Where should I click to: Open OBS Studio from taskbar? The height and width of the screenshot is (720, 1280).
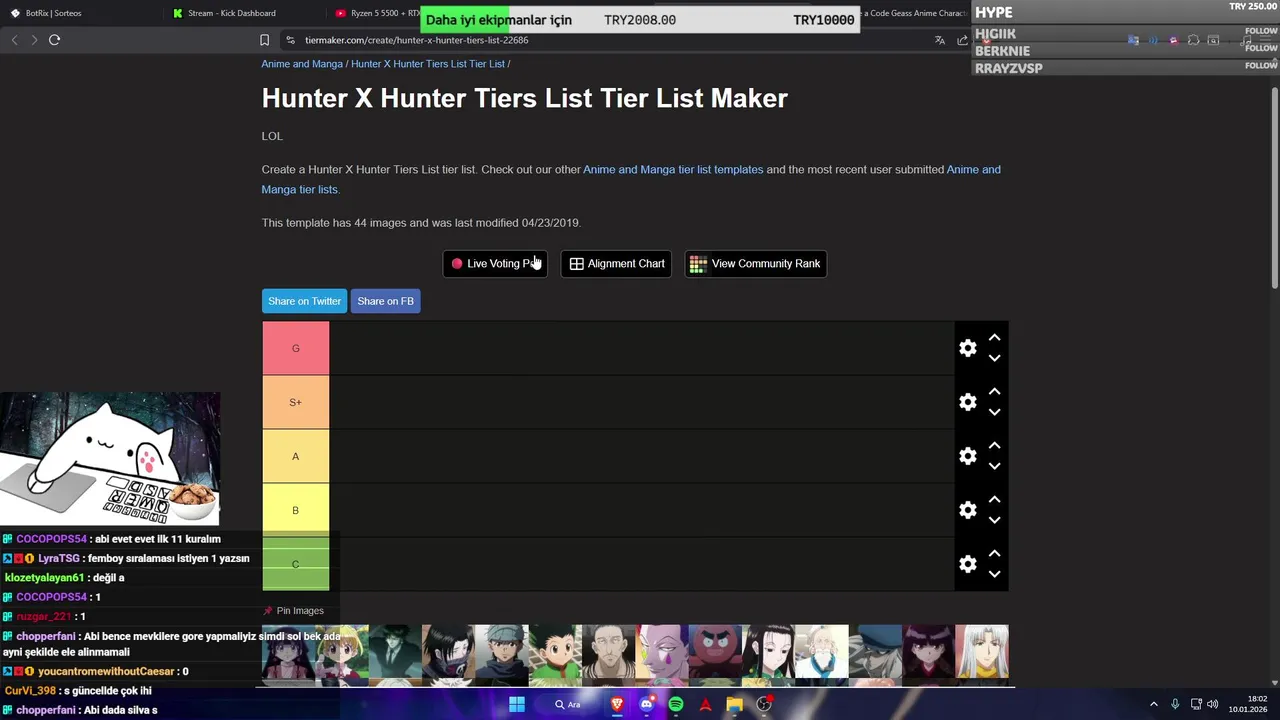[x=765, y=704]
